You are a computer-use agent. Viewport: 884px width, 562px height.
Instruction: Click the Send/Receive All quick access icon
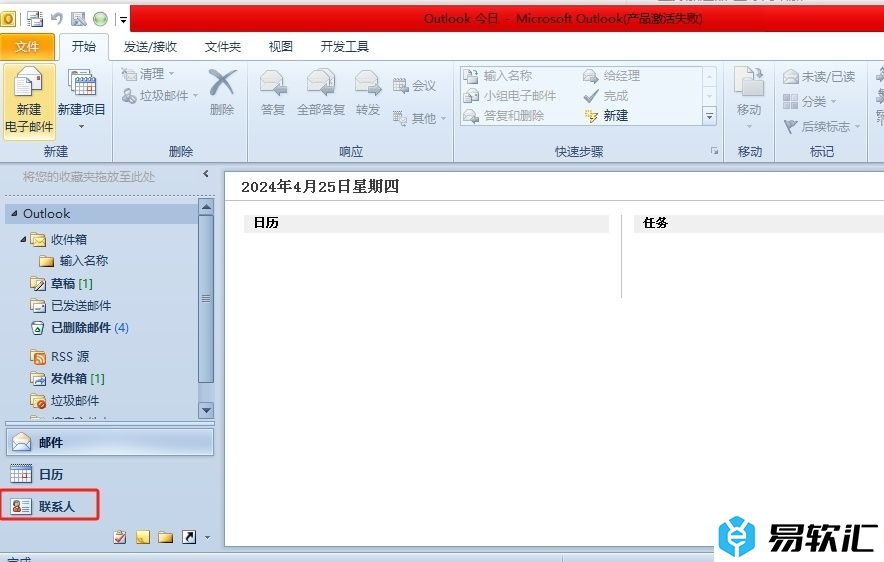coord(35,19)
